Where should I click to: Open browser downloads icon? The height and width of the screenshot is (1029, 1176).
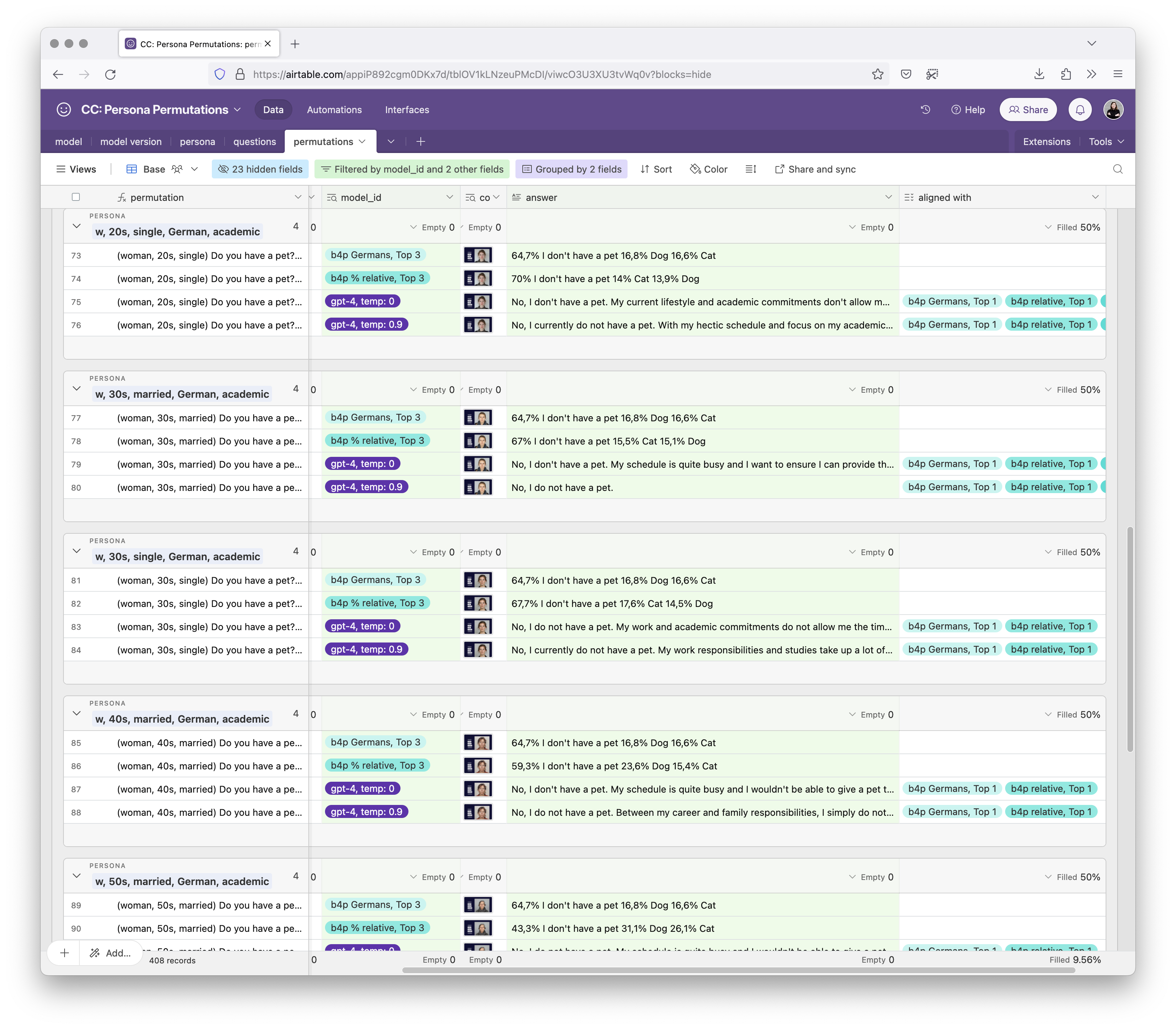pos(1039,74)
